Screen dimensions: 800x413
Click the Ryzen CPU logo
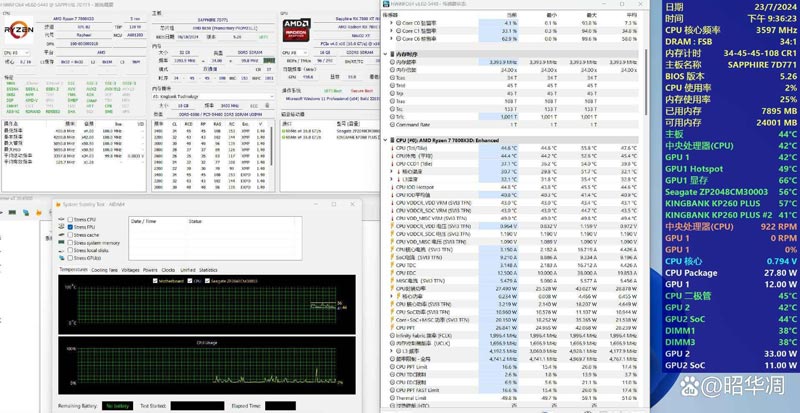(19, 31)
